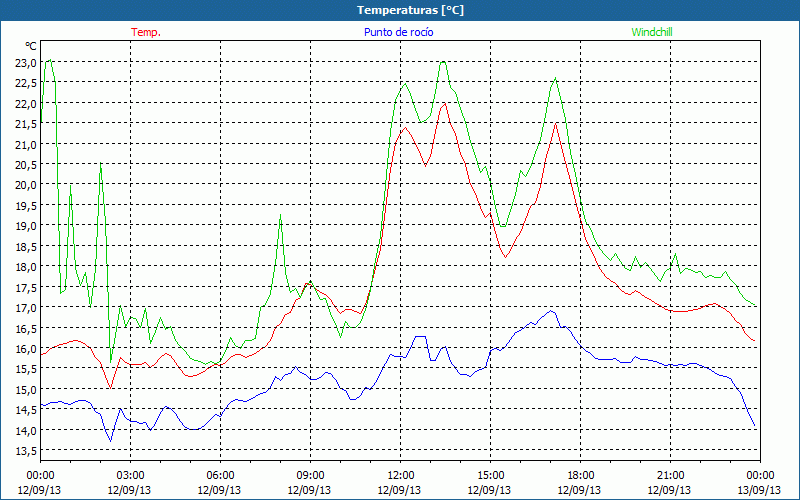Click the green Windchill peak near 13:30

(x=443, y=62)
